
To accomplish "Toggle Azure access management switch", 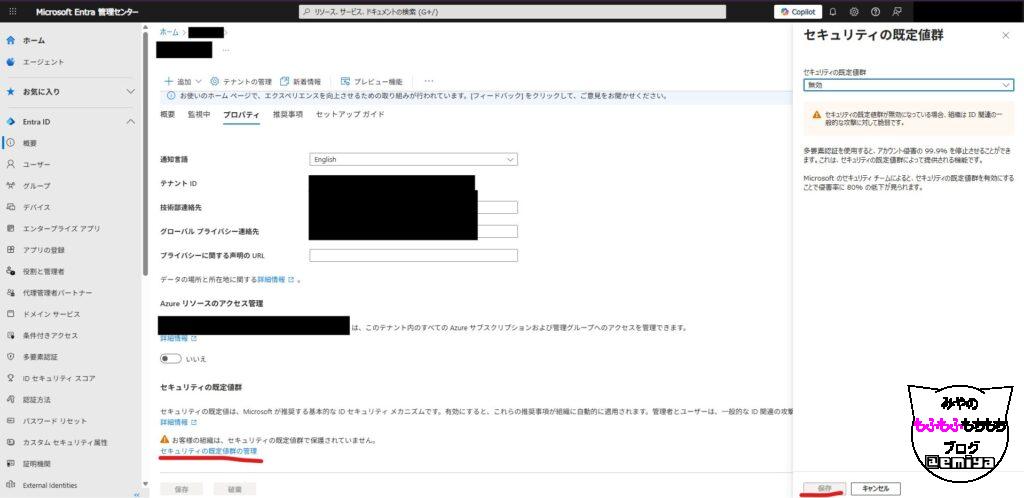I will point(170,359).
